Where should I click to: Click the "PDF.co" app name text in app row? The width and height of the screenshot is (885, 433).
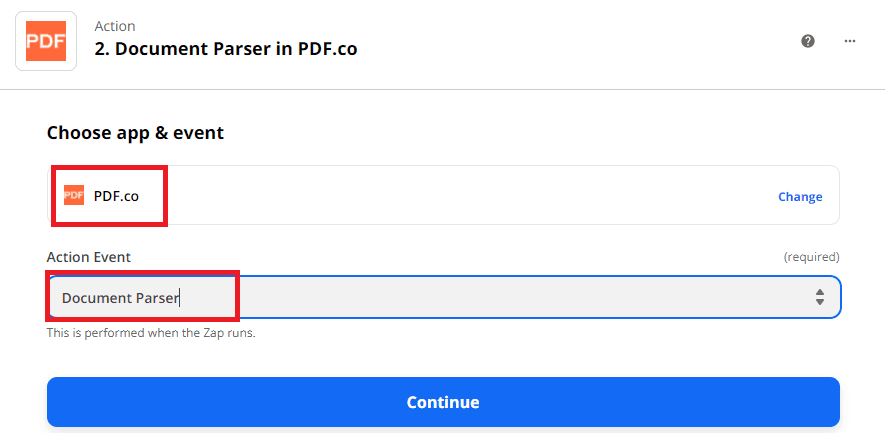116,196
